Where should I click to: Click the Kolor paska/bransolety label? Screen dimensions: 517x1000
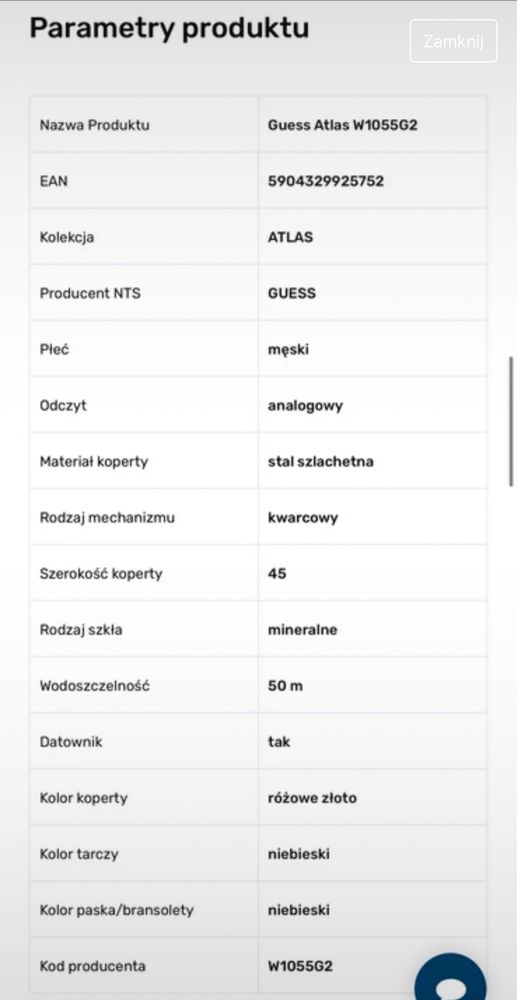[117, 911]
